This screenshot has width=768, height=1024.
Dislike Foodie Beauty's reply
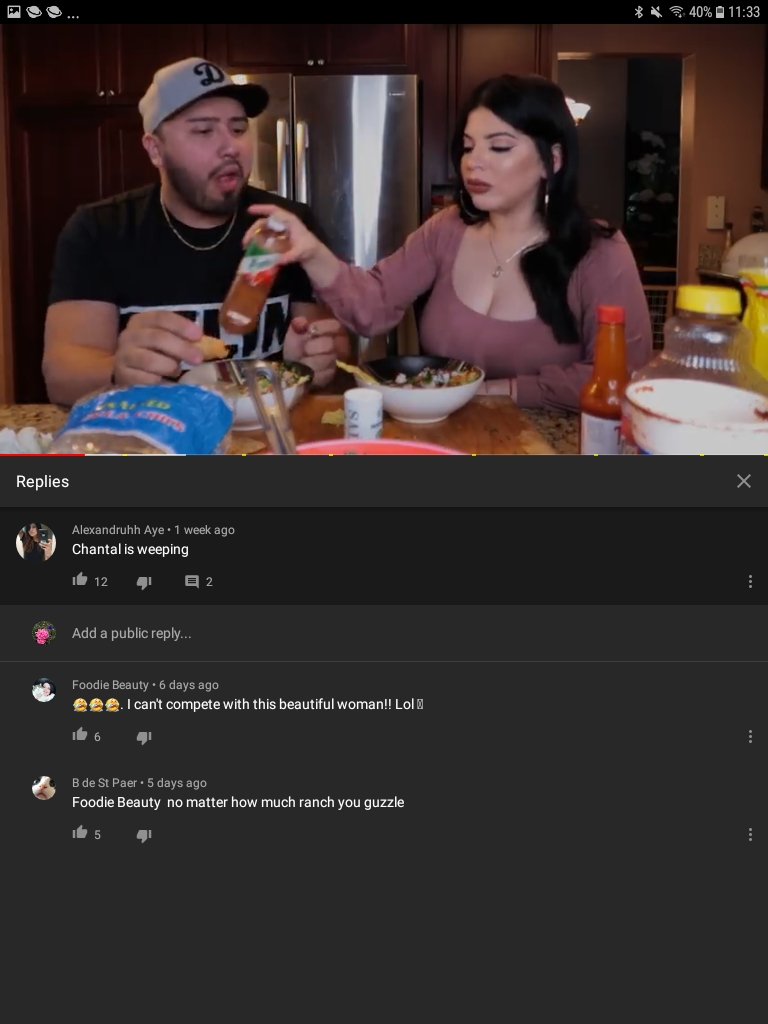click(144, 737)
